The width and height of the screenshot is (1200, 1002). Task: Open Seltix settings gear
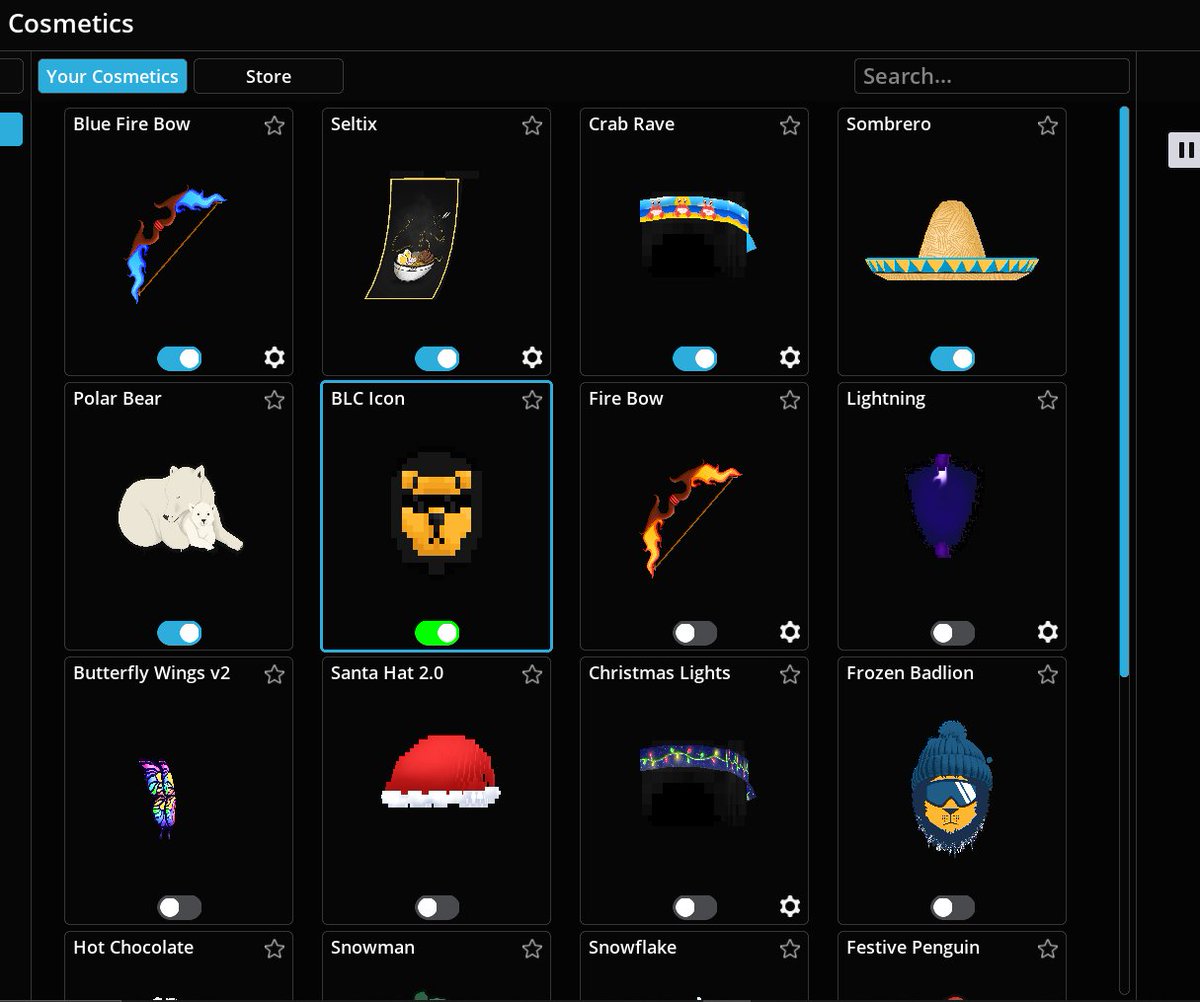point(532,357)
